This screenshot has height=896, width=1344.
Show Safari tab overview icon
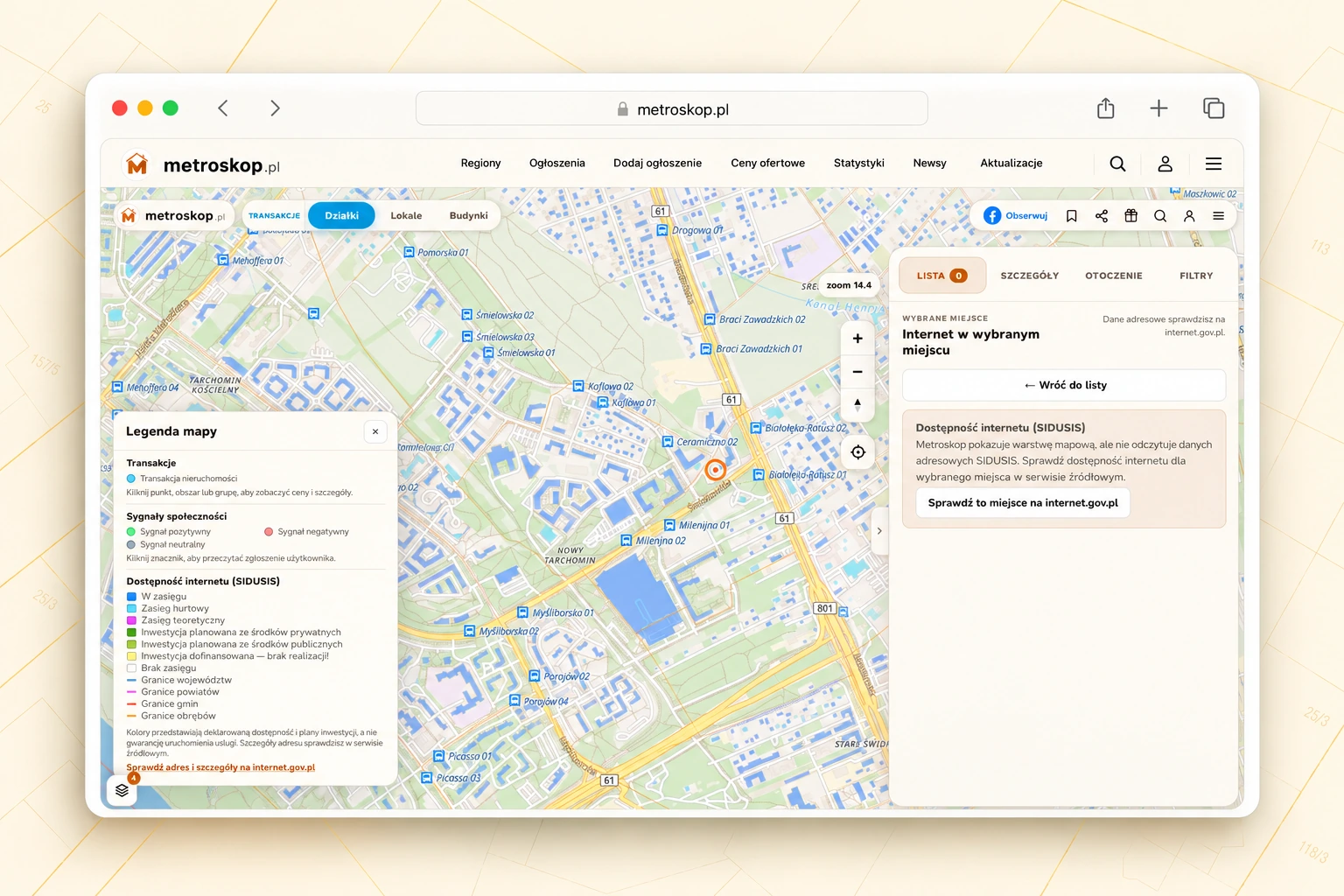click(x=1214, y=108)
